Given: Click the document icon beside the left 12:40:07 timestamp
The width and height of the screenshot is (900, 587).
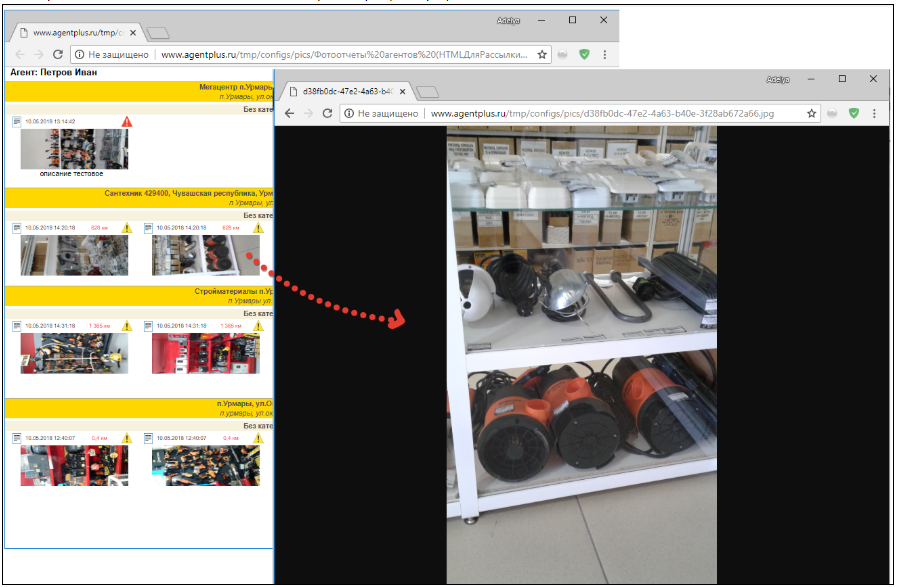Looking at the screenshot, I should click(17, 438).
